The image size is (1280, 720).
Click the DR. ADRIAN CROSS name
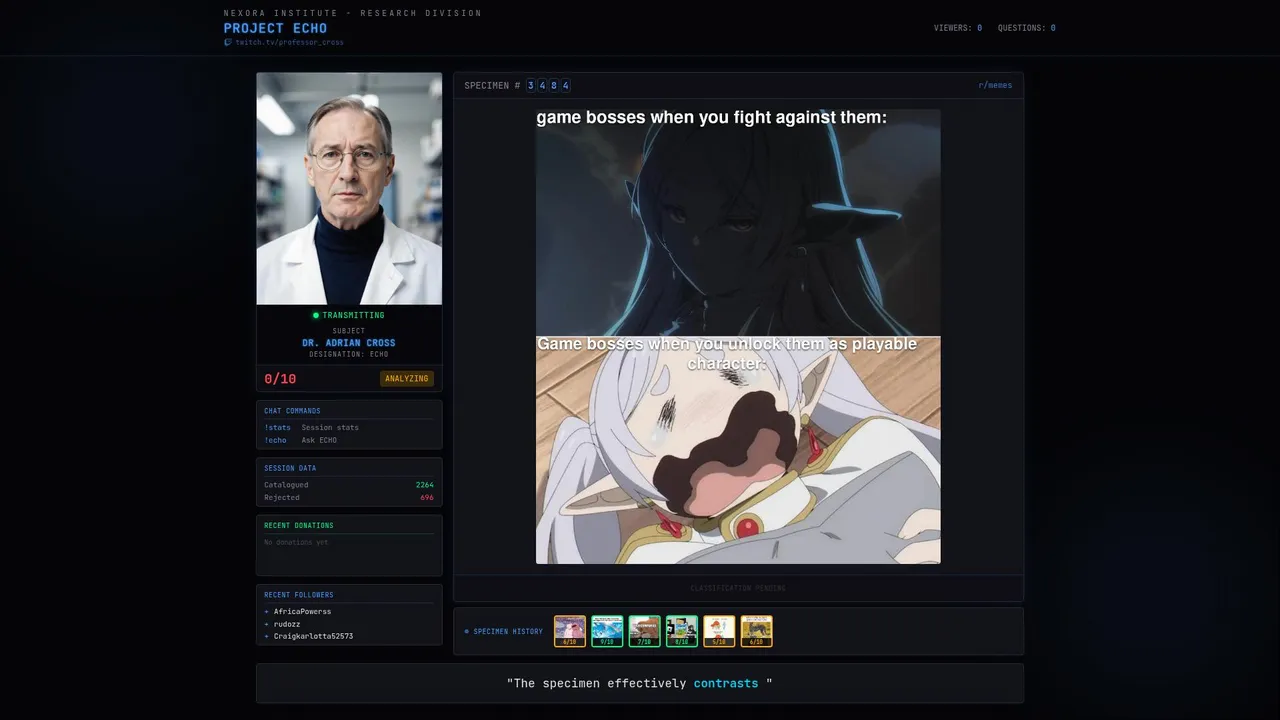click(x=349, y=343)
